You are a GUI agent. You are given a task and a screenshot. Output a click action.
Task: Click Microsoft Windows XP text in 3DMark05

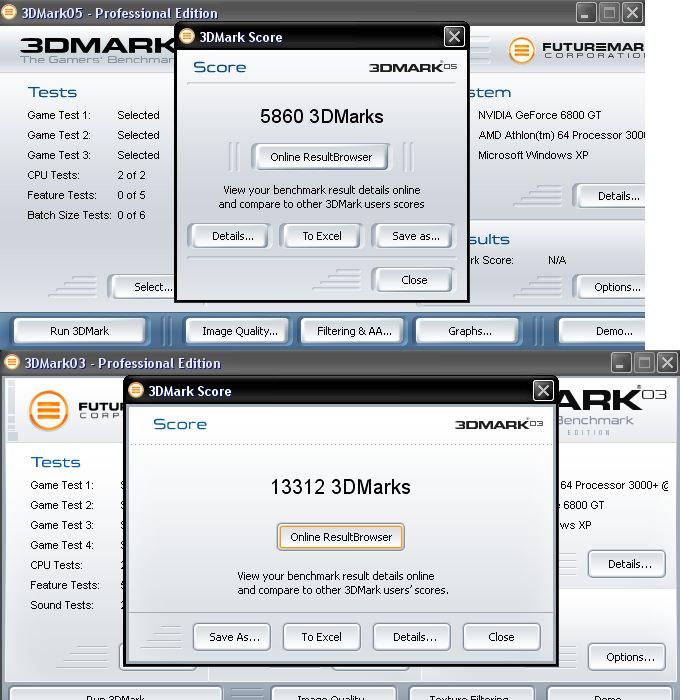tap(533, 155)
